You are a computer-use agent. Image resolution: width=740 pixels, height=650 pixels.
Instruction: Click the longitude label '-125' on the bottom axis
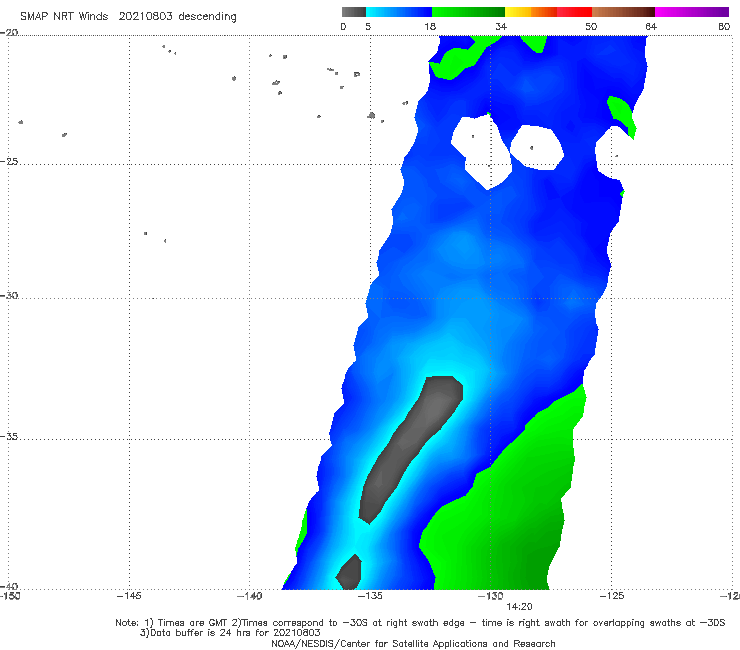612,596
